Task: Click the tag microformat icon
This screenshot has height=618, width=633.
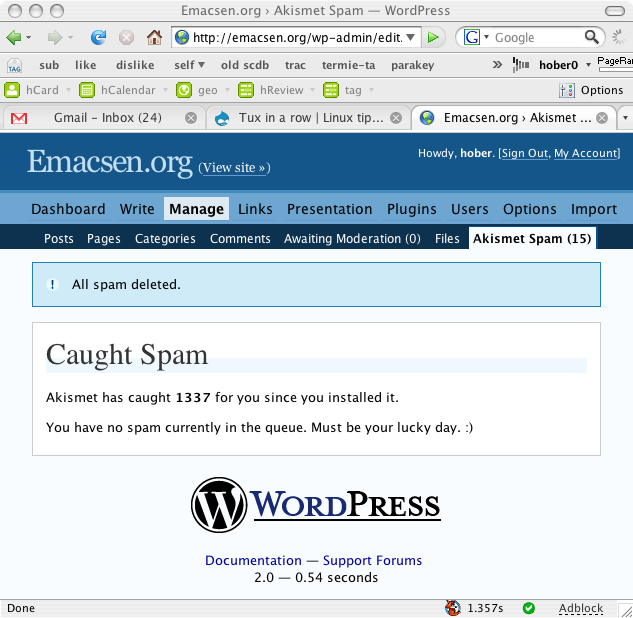Action: pos(331,90)
